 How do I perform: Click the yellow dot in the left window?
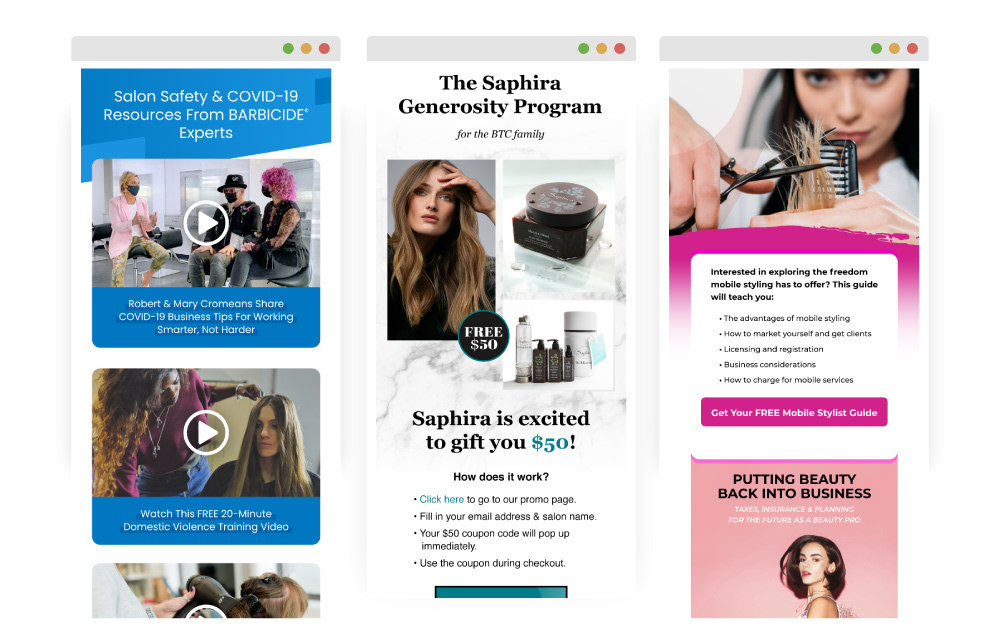[x=306, y=48]
